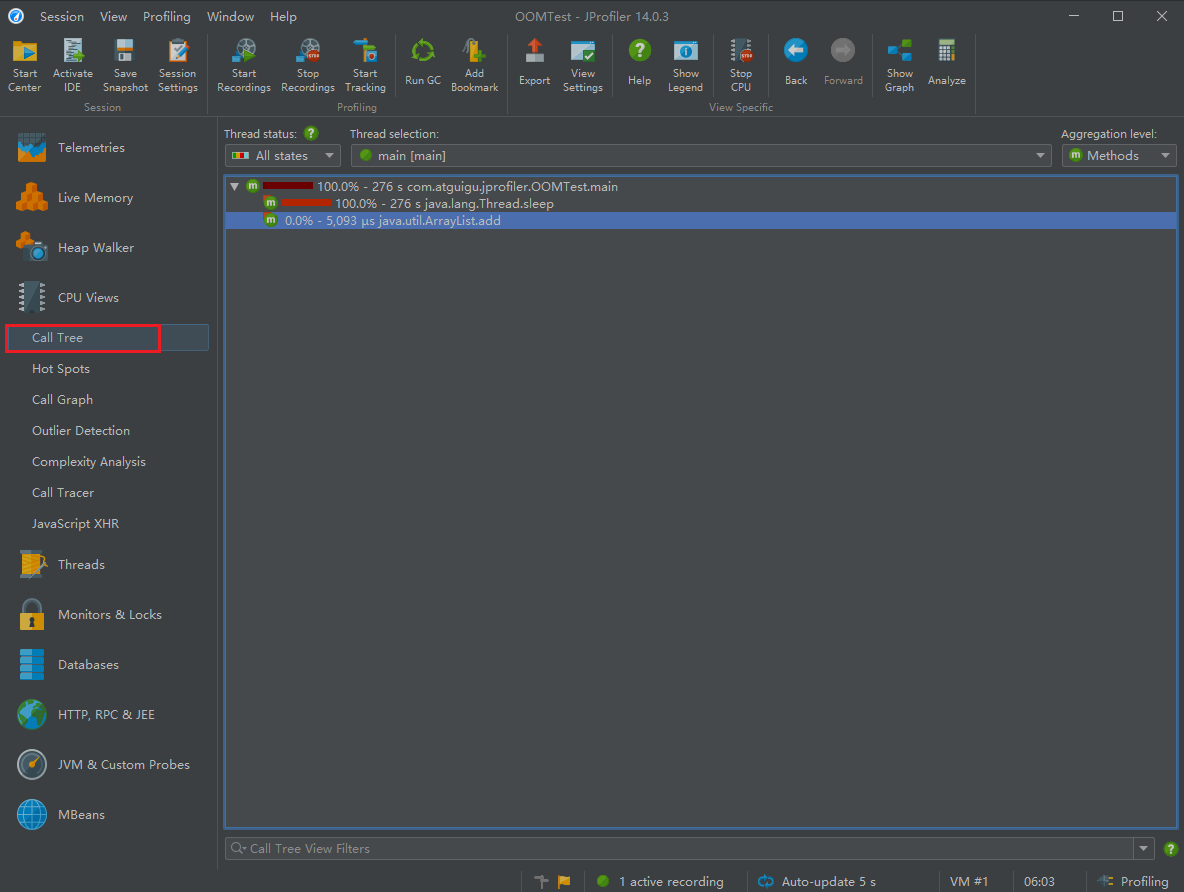
Task: Click the help icon beside the filter field
Action: click(1170, 849)
